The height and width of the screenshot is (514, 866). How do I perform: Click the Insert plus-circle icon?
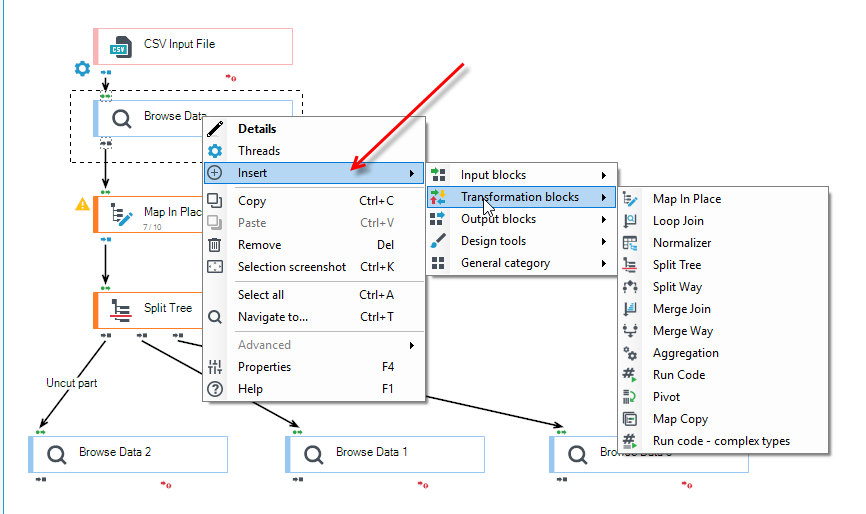tap(215, 173)
